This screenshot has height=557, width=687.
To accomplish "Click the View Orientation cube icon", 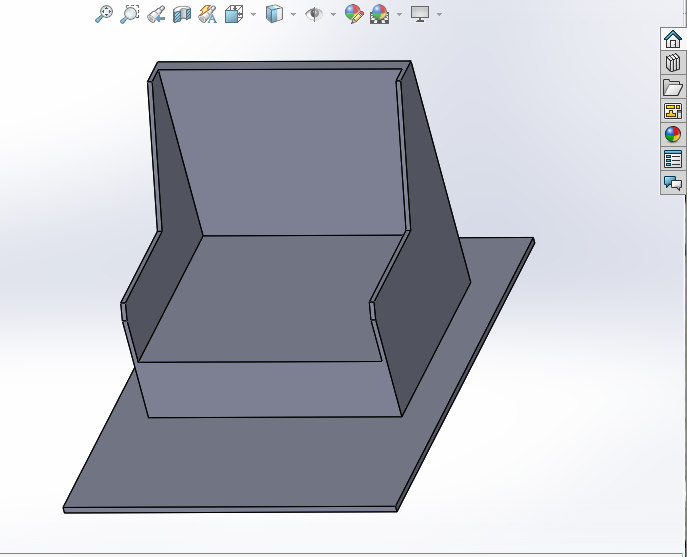I will tap(234, 14).
